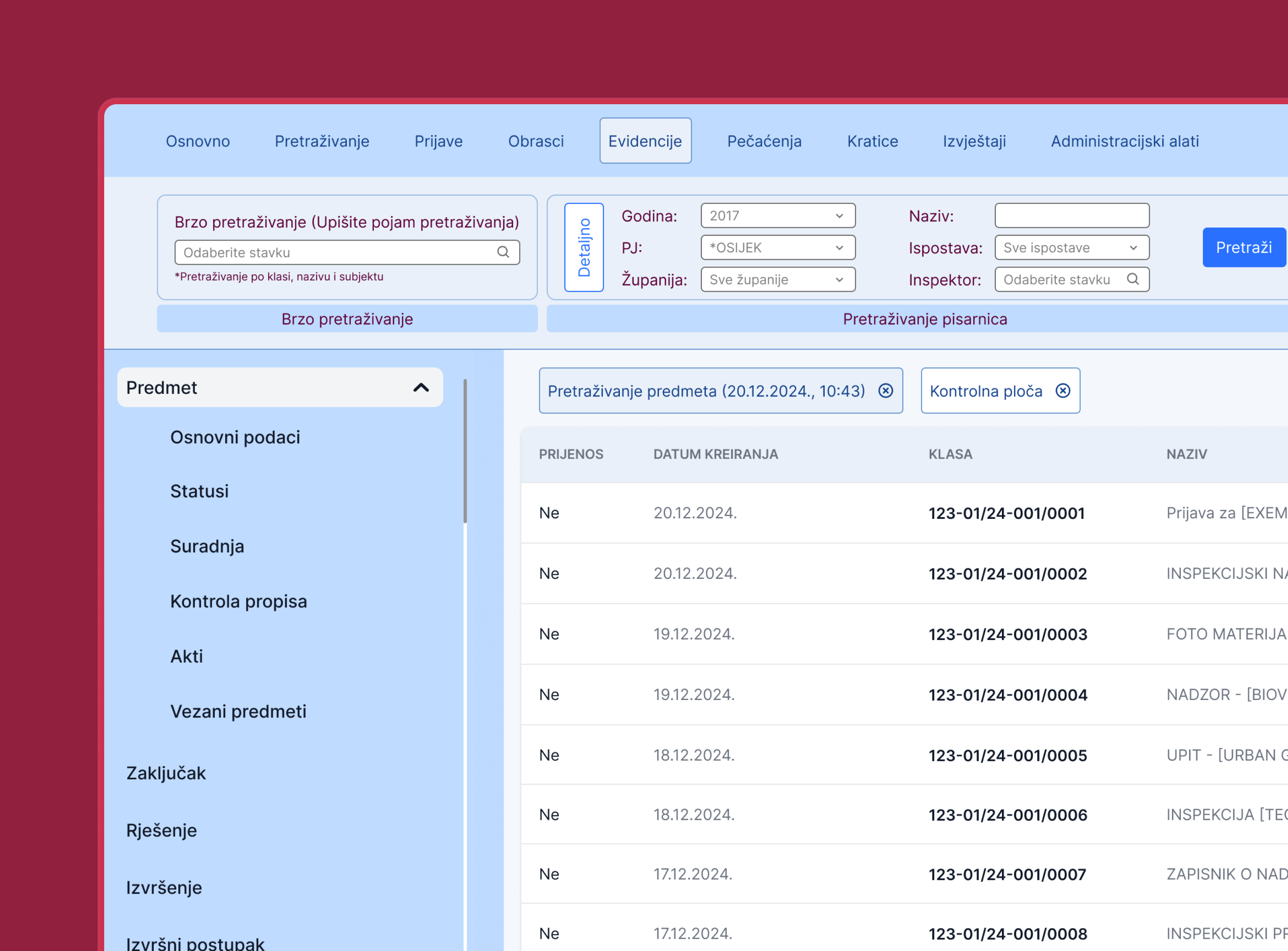Open the Pečaćenja menu item
Screen dimensions: 1288x951
pyautogui.click(x=764, y=141)
